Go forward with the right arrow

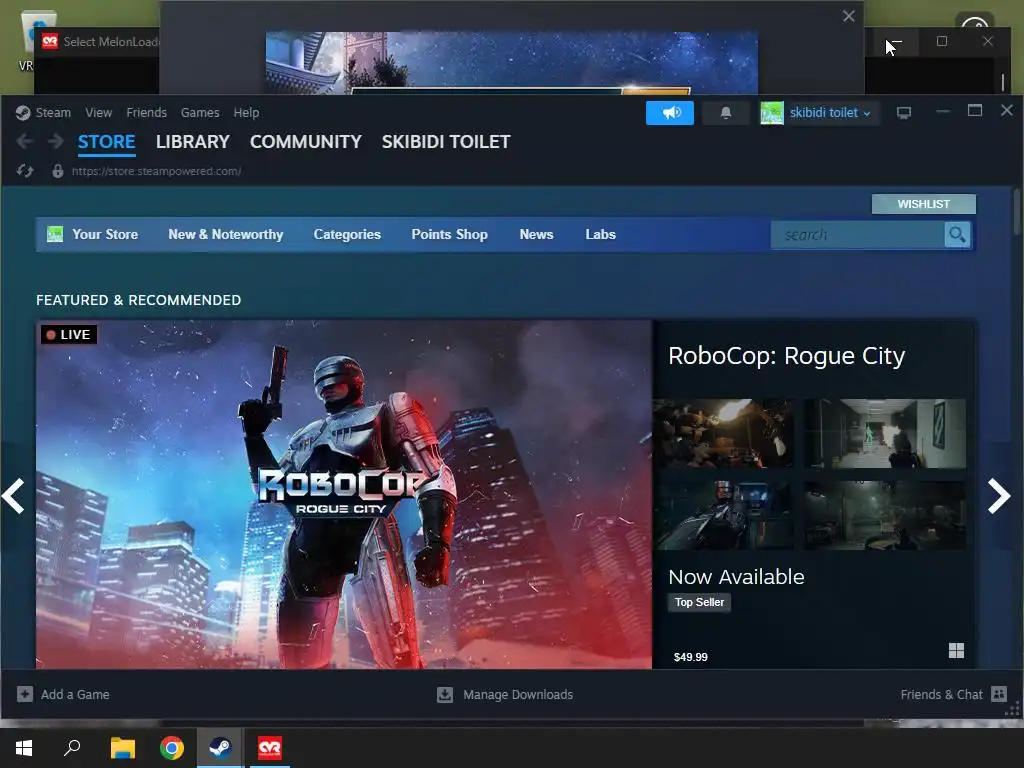click(56, 141)
